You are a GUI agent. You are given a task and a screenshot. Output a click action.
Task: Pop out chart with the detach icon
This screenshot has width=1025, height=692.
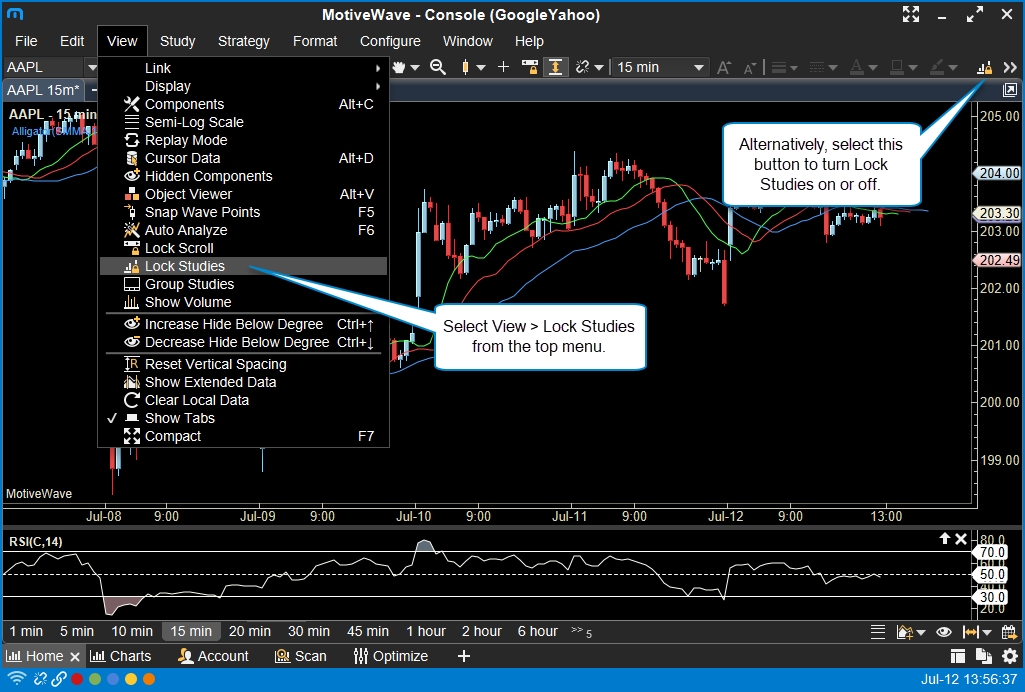pos(1010,90)
